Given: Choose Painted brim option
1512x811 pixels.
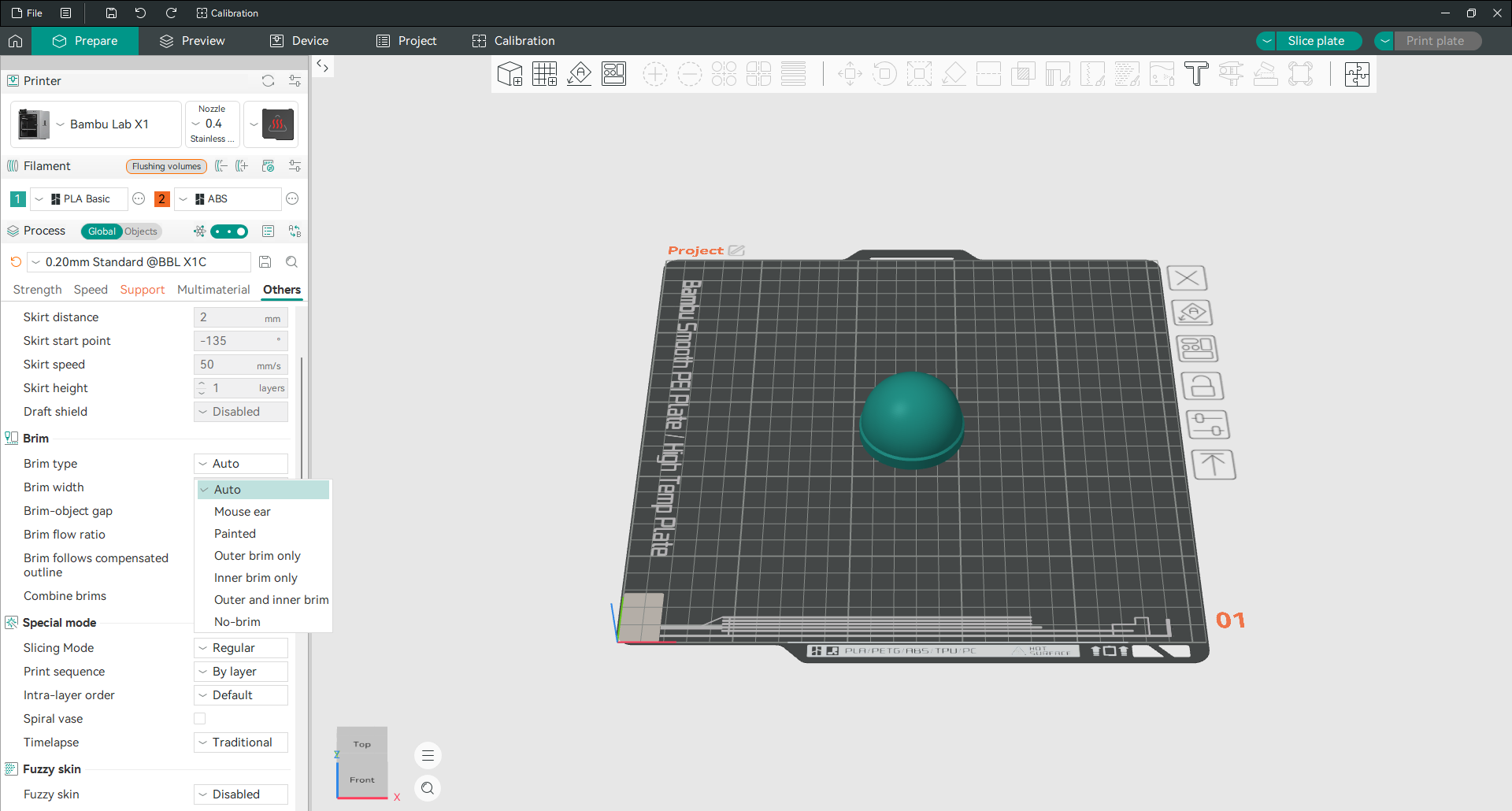Looking at the screenshot, I should [263, 534].
